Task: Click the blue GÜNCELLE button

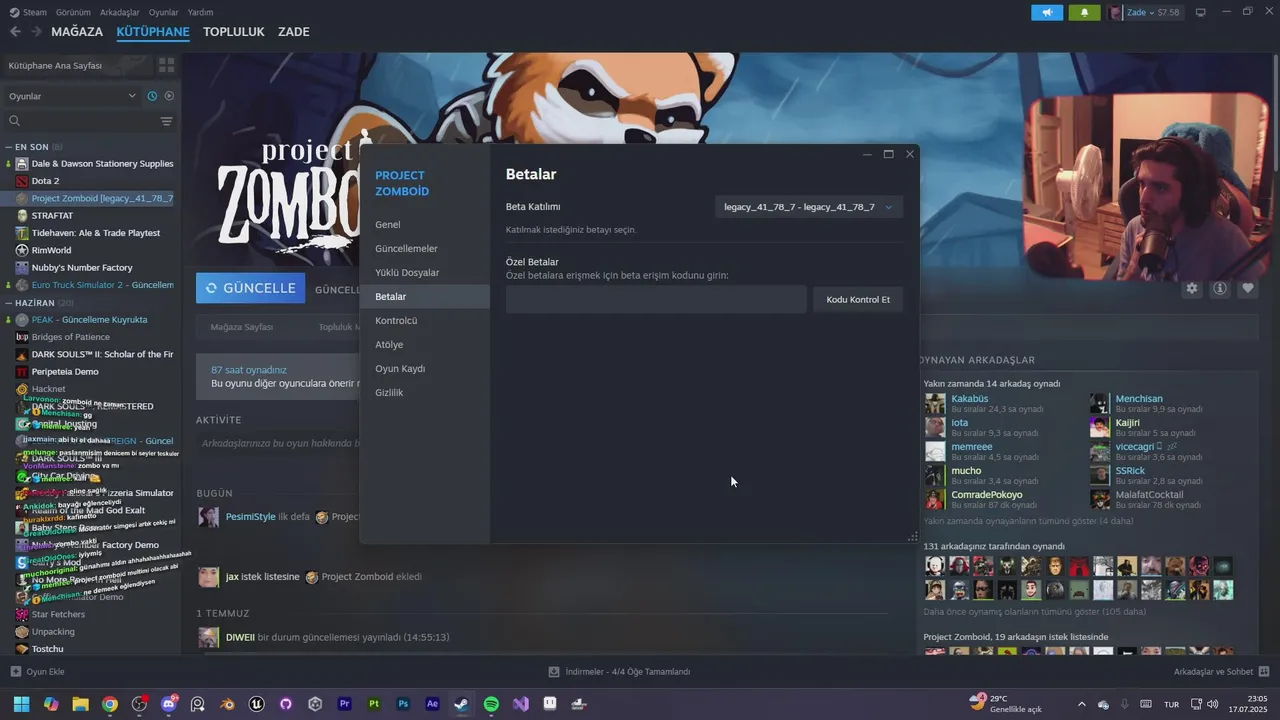Action: click(250, 288)
